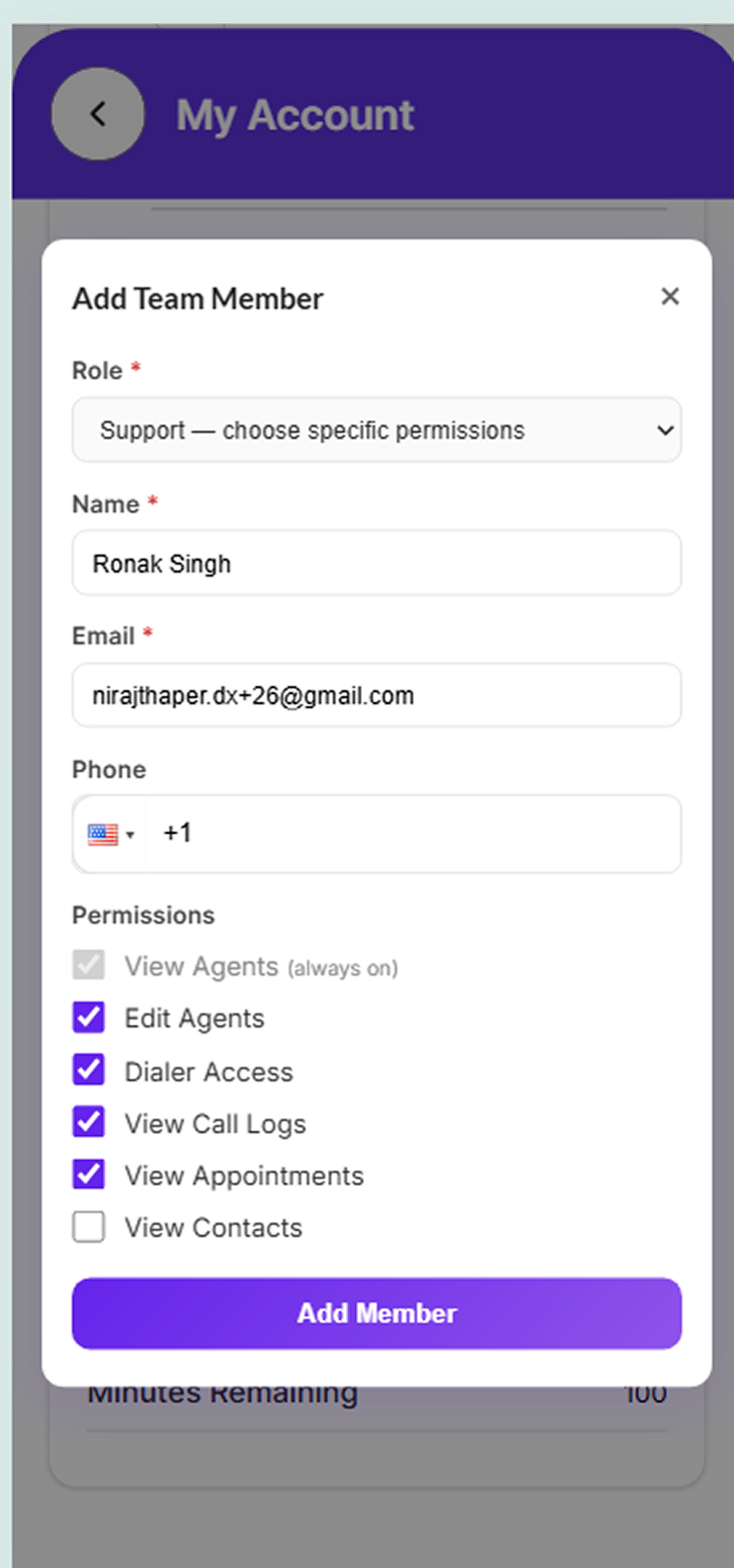Enable View Contacts permission
This screenshot has width=734, height=1568.
(89, 1227)
